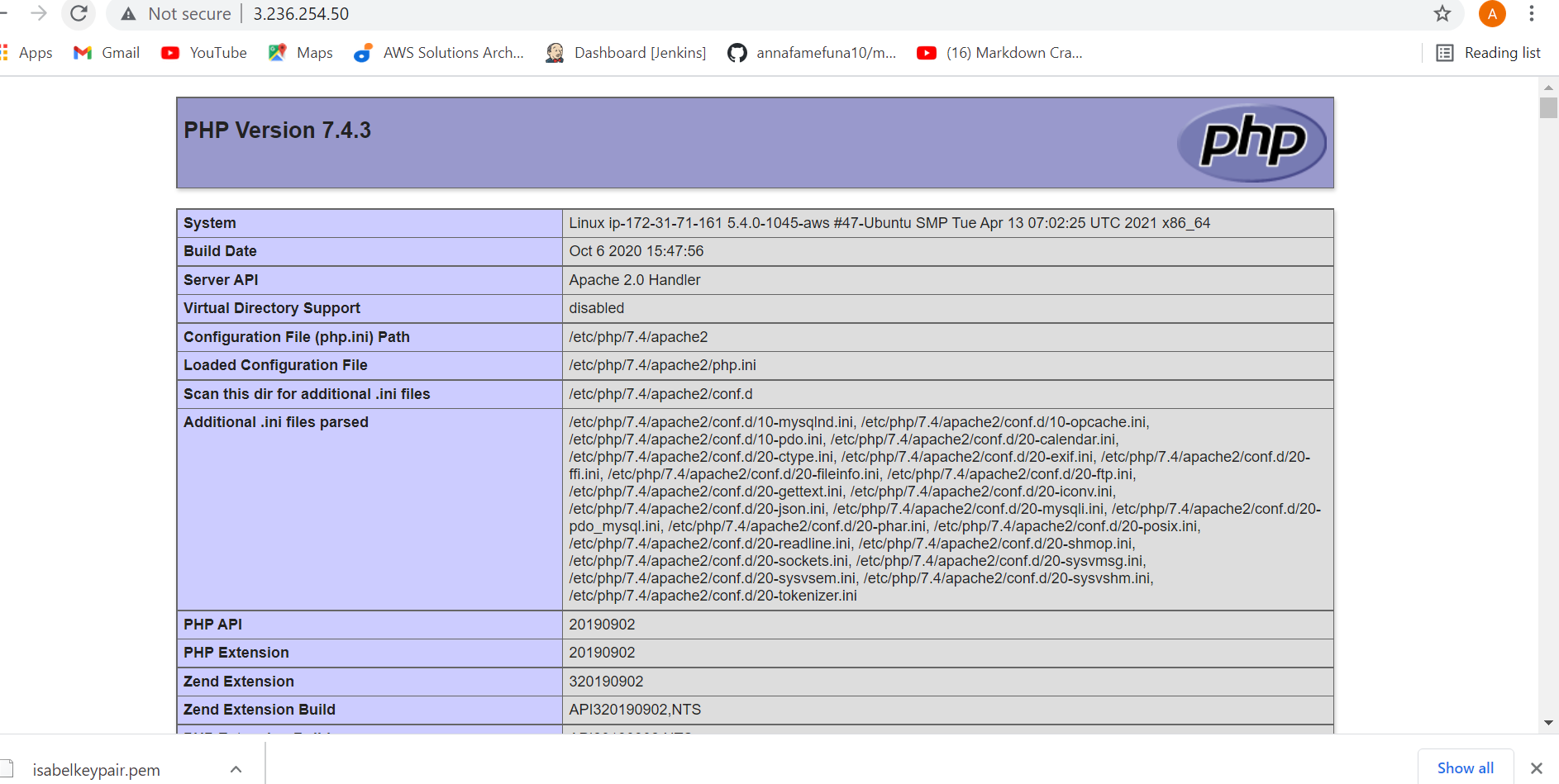Click the forward navigation arrow
The width and height of the screenshot is (1559, 784).
point(39,13)
